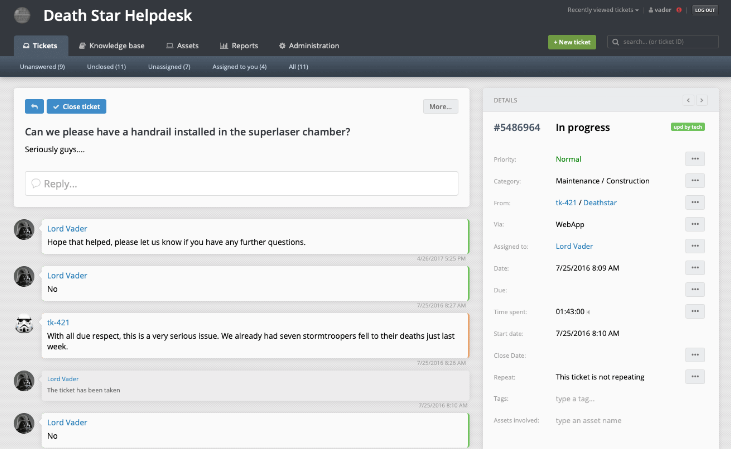This screenshot has width=731, height=449.
Task: Click ticket number #5486964
Action: pos(517,127)
